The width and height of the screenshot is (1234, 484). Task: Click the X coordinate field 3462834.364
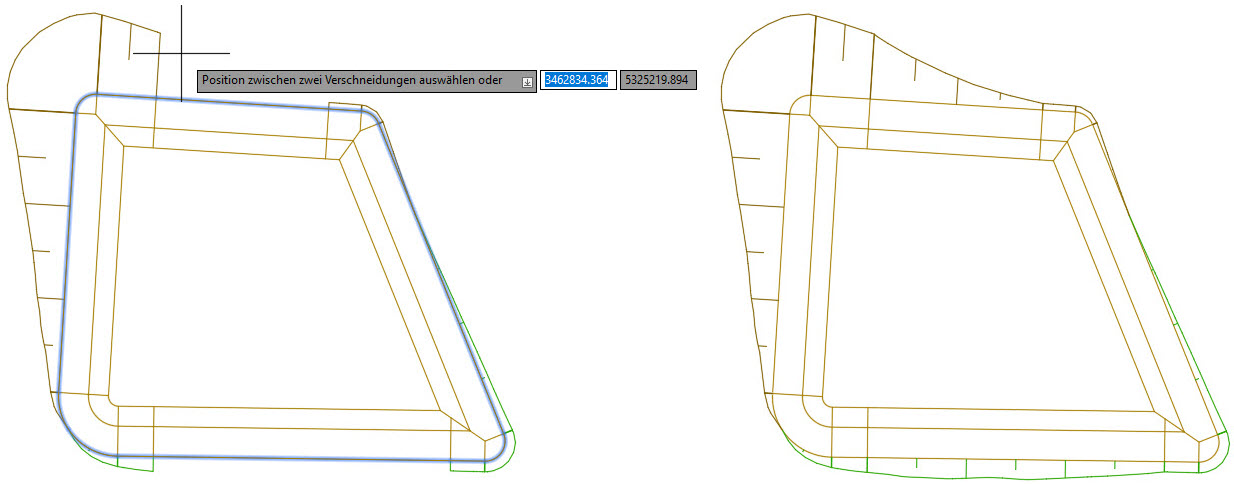[577, 80]
